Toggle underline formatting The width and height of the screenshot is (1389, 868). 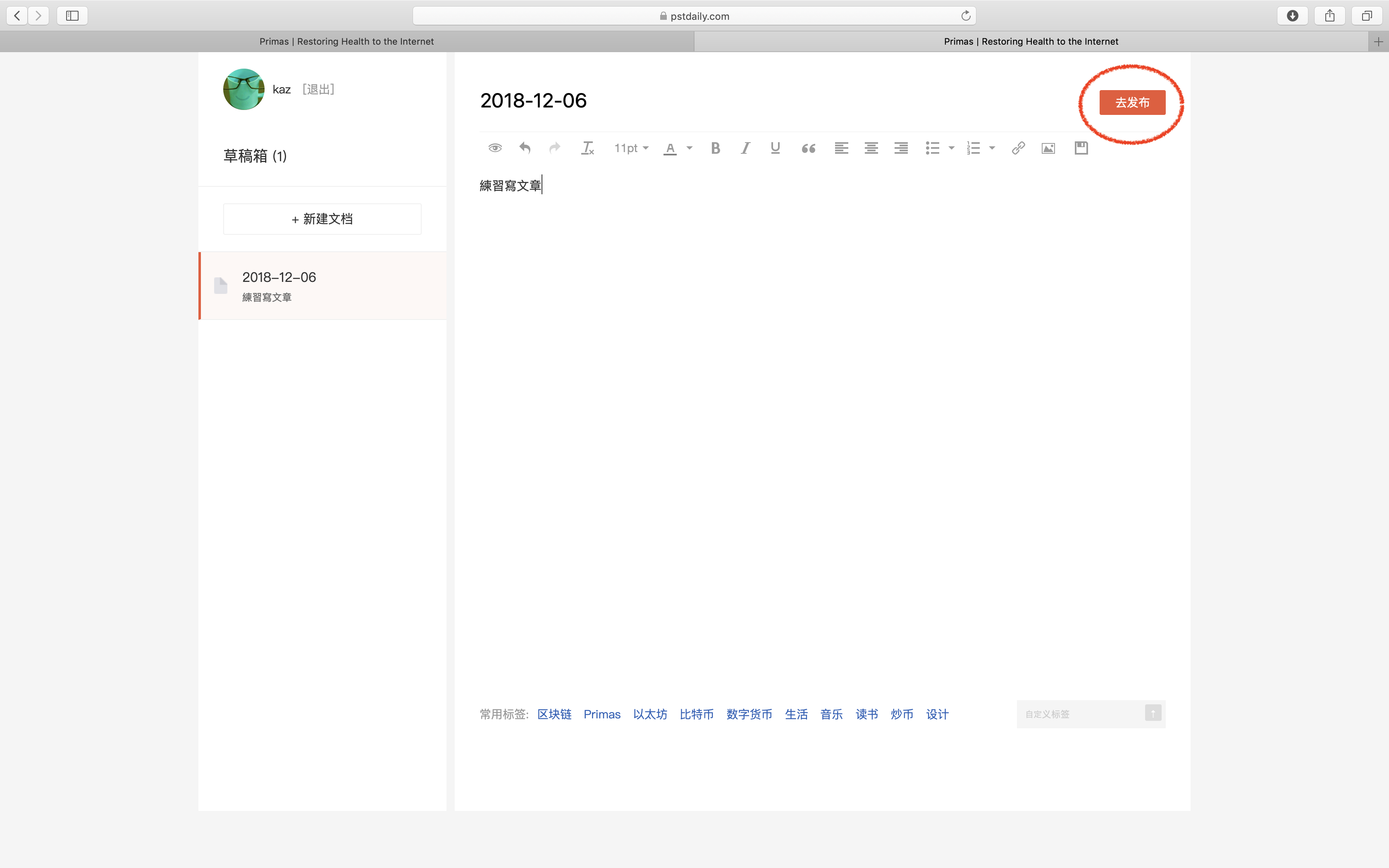[775, 148]
